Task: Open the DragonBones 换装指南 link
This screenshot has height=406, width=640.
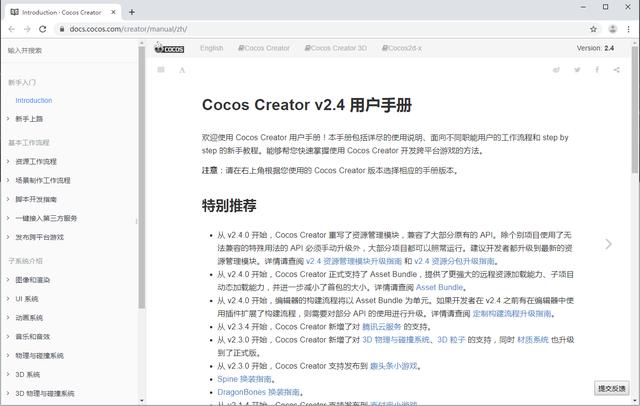Action: pos(258,392)
